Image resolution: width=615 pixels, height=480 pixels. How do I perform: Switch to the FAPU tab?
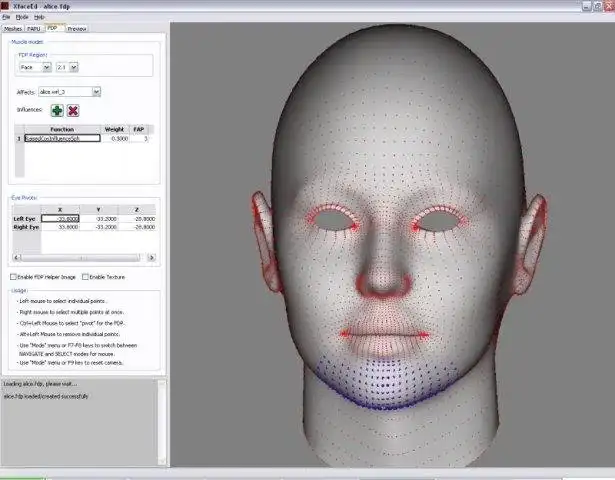coord(34,29)
